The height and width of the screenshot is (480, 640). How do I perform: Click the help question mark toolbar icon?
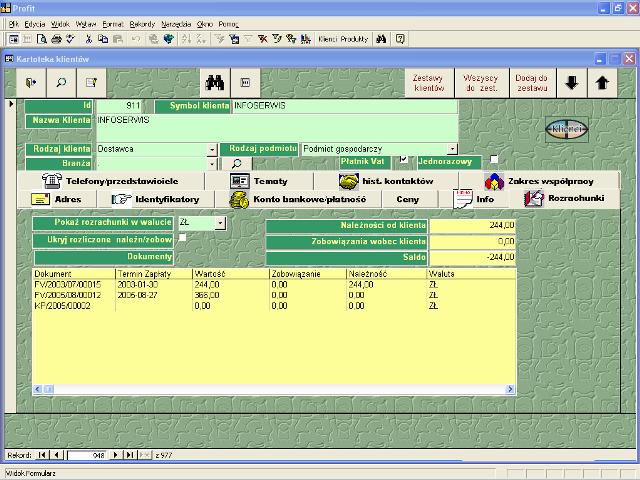pyautogui.click(x=400, y=39)
